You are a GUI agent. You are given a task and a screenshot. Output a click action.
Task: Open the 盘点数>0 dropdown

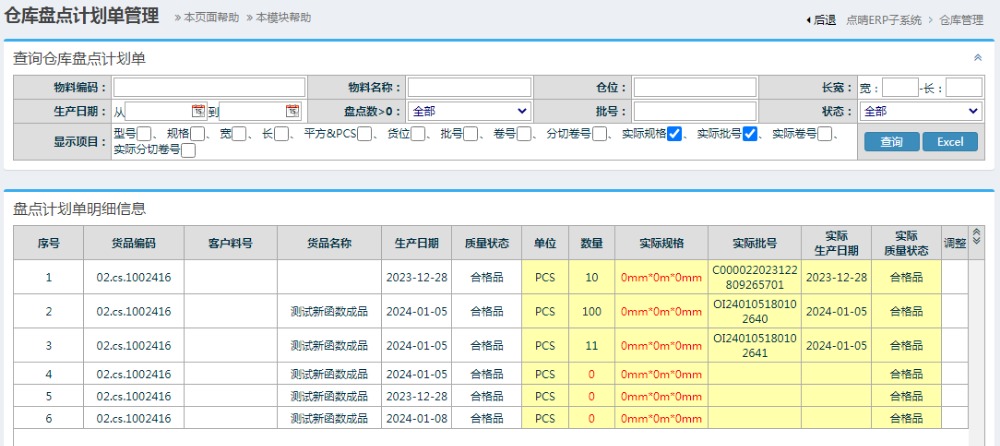click(x=469, y=111)
